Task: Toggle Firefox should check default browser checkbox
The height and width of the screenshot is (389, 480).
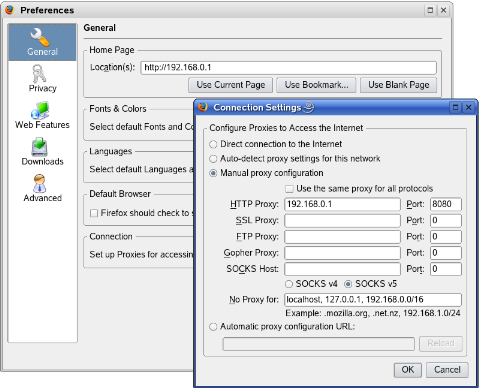Action: point(94,213)
